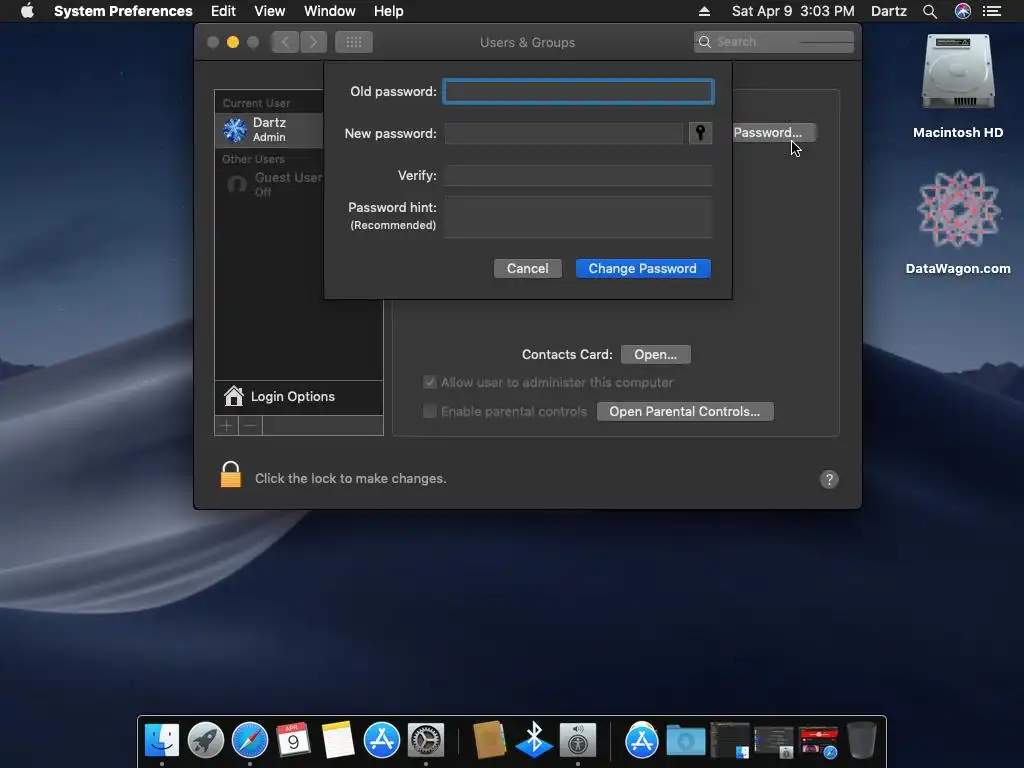Click the Change Password button
This screenshot has height=768, width=1024.
643,268
